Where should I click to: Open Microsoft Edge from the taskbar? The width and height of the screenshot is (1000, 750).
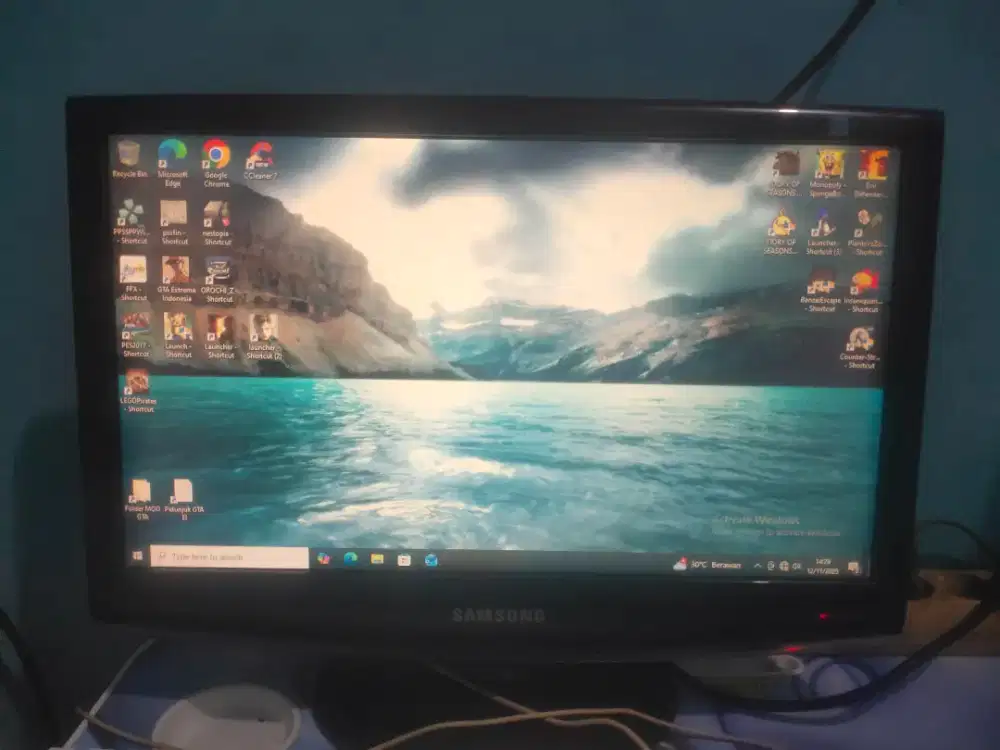349,560
